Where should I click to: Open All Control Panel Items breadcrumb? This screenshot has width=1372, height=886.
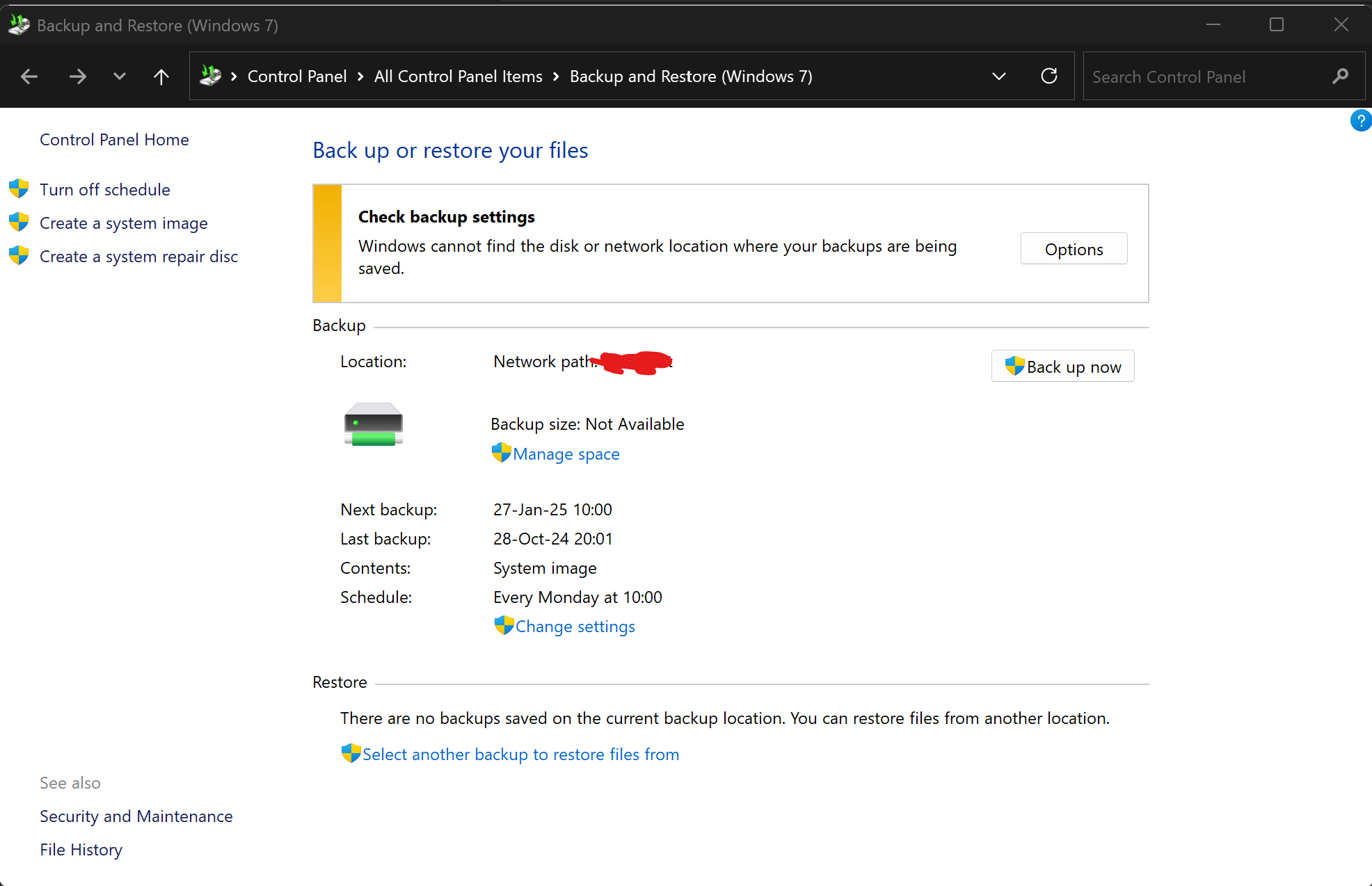(458, 76)
